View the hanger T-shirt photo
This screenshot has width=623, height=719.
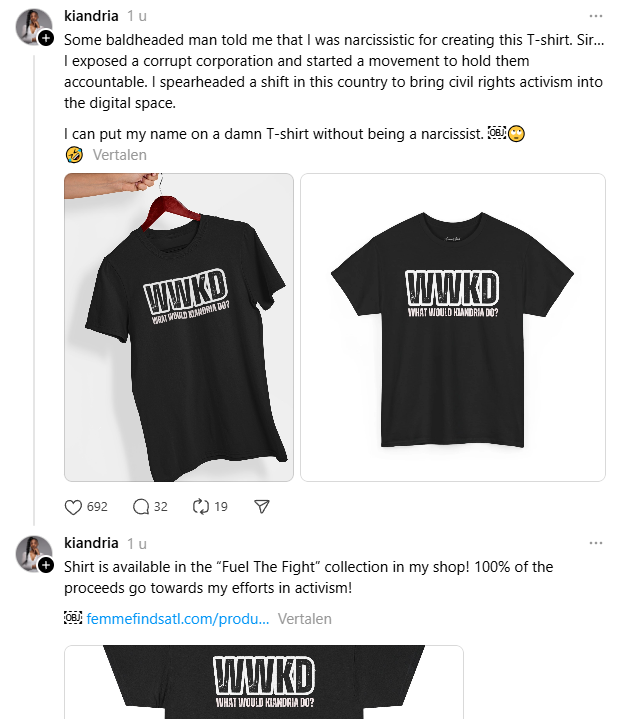[179, 327]
